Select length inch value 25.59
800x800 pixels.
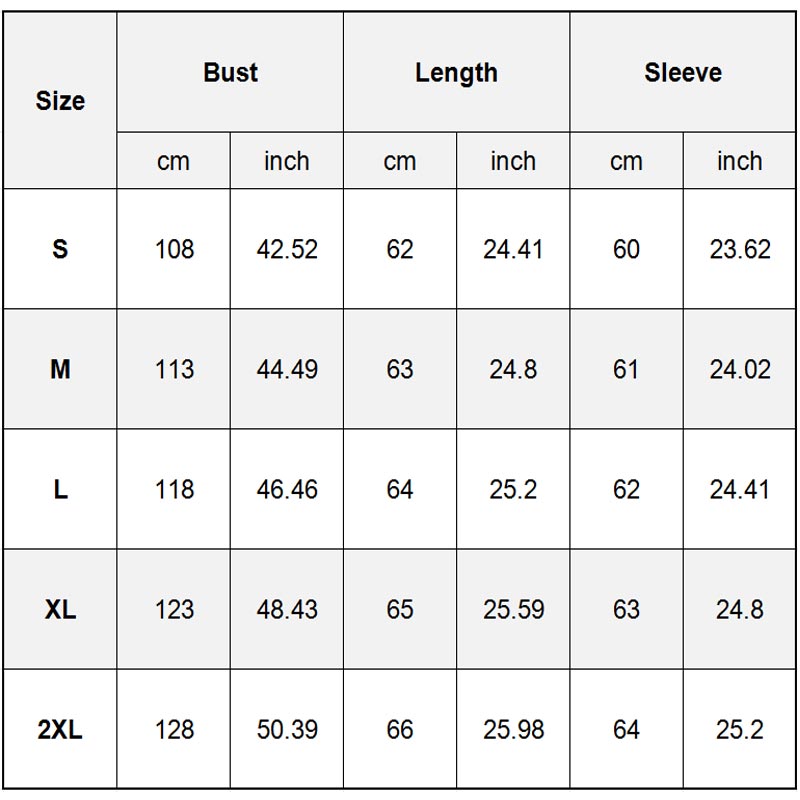point(513,609)
